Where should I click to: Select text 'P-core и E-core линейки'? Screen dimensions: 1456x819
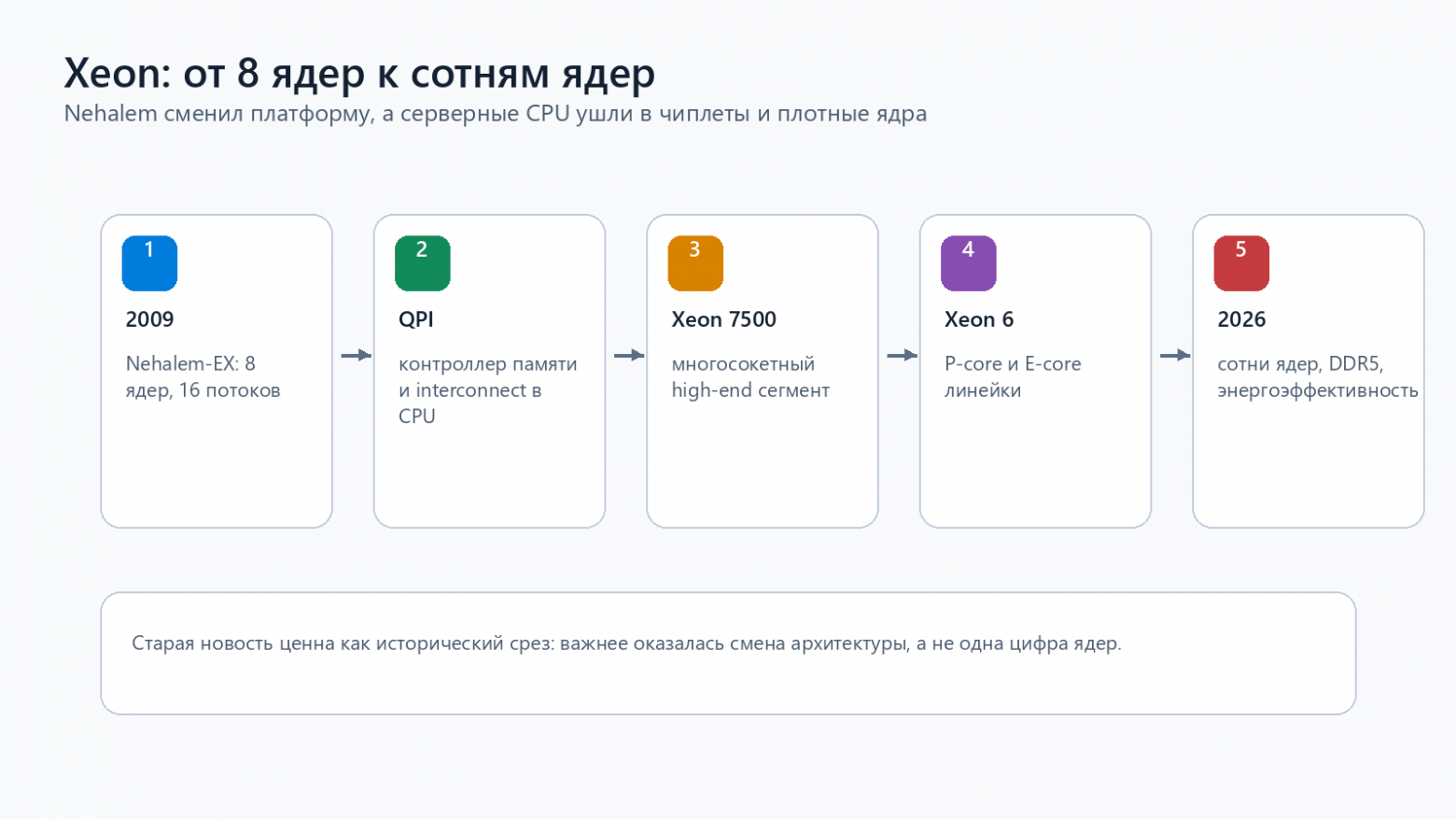(x=1013, y=377)
